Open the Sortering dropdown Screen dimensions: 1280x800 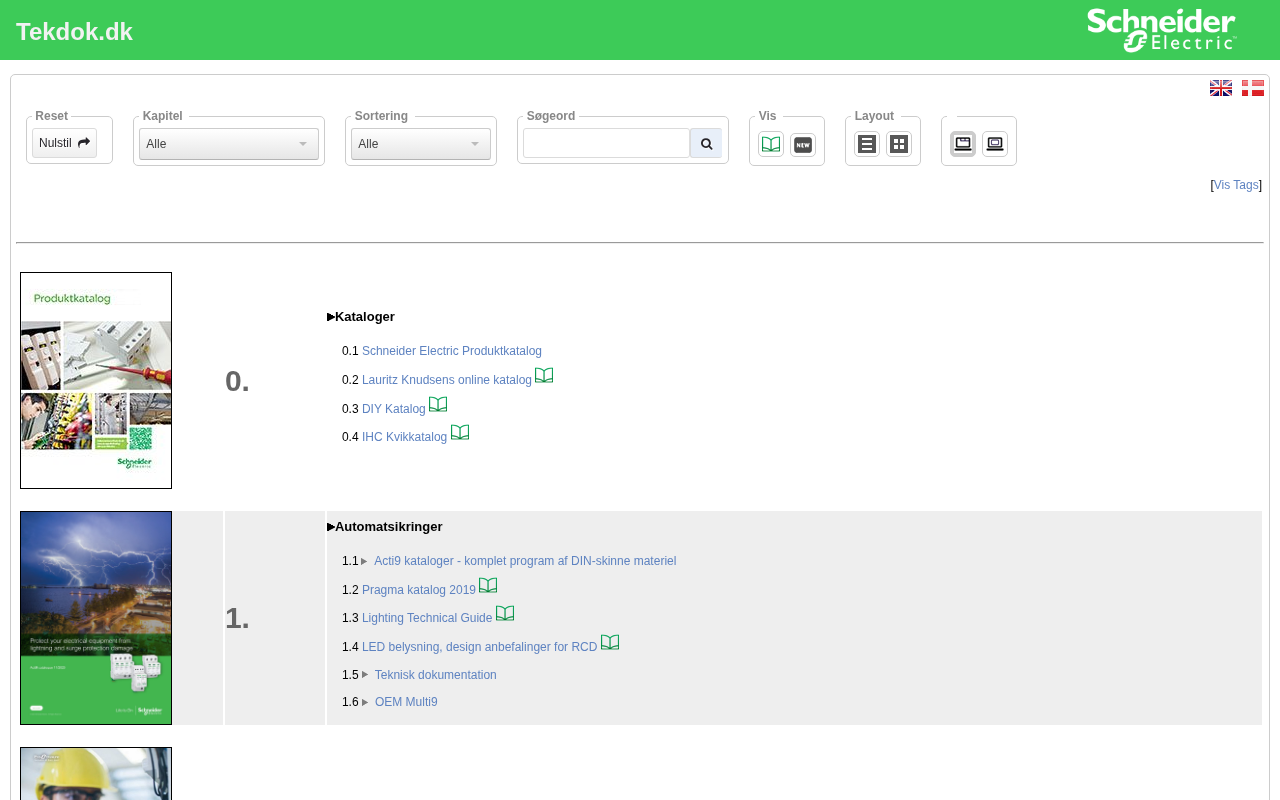click(421, 144)
